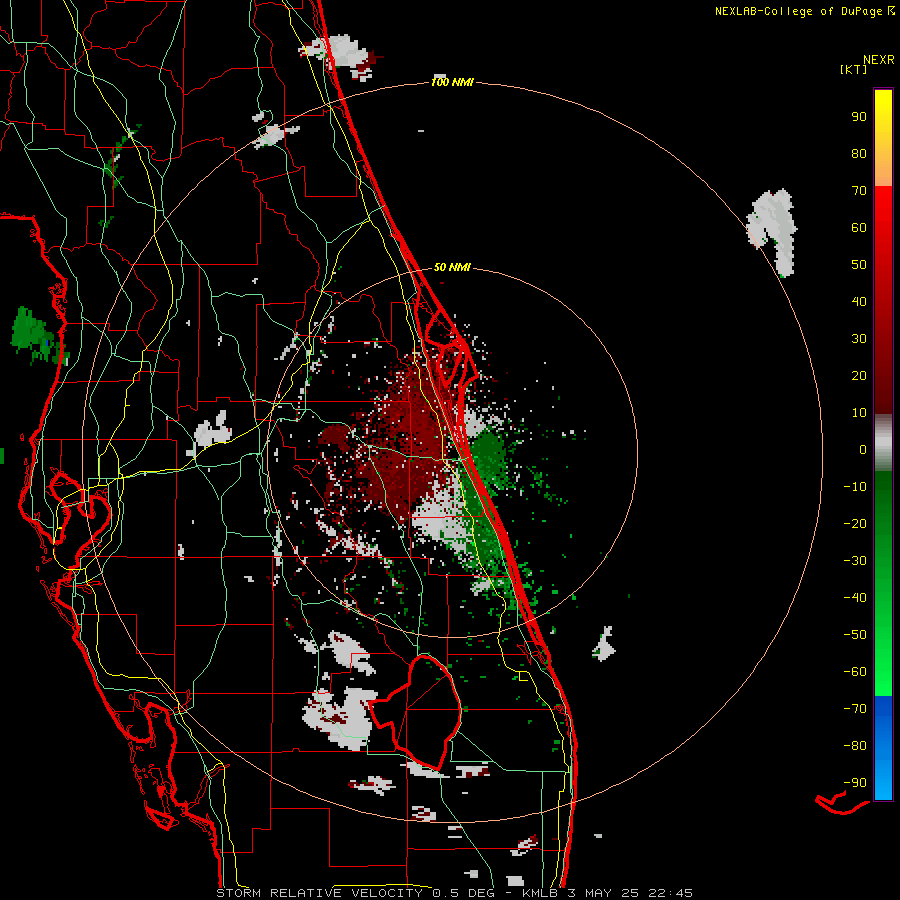Select the -90 value on the velocity scale
This screenshot has width=900, height=900.
click(855, 782)
